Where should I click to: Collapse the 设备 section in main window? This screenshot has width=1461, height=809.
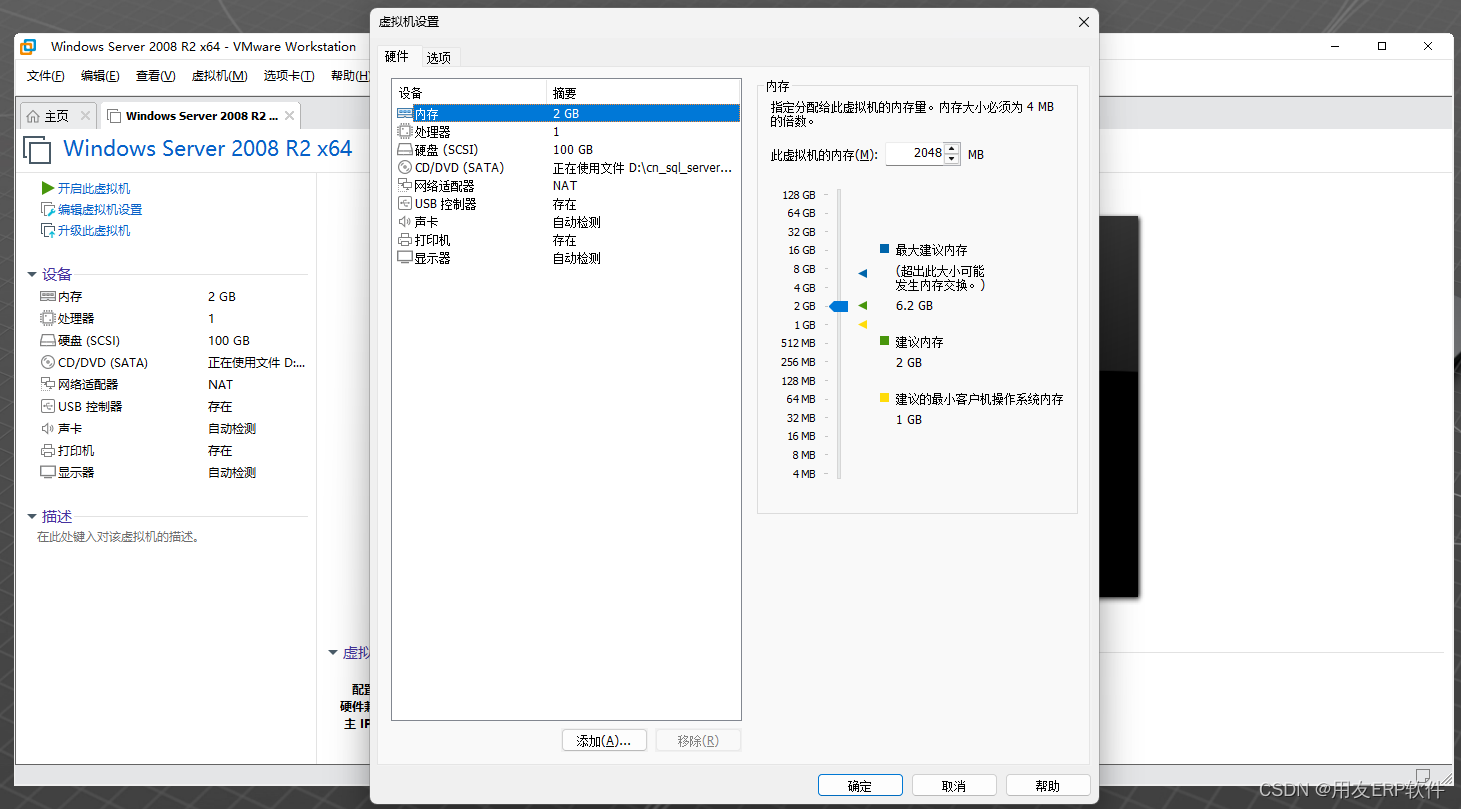tap(32, 275)
